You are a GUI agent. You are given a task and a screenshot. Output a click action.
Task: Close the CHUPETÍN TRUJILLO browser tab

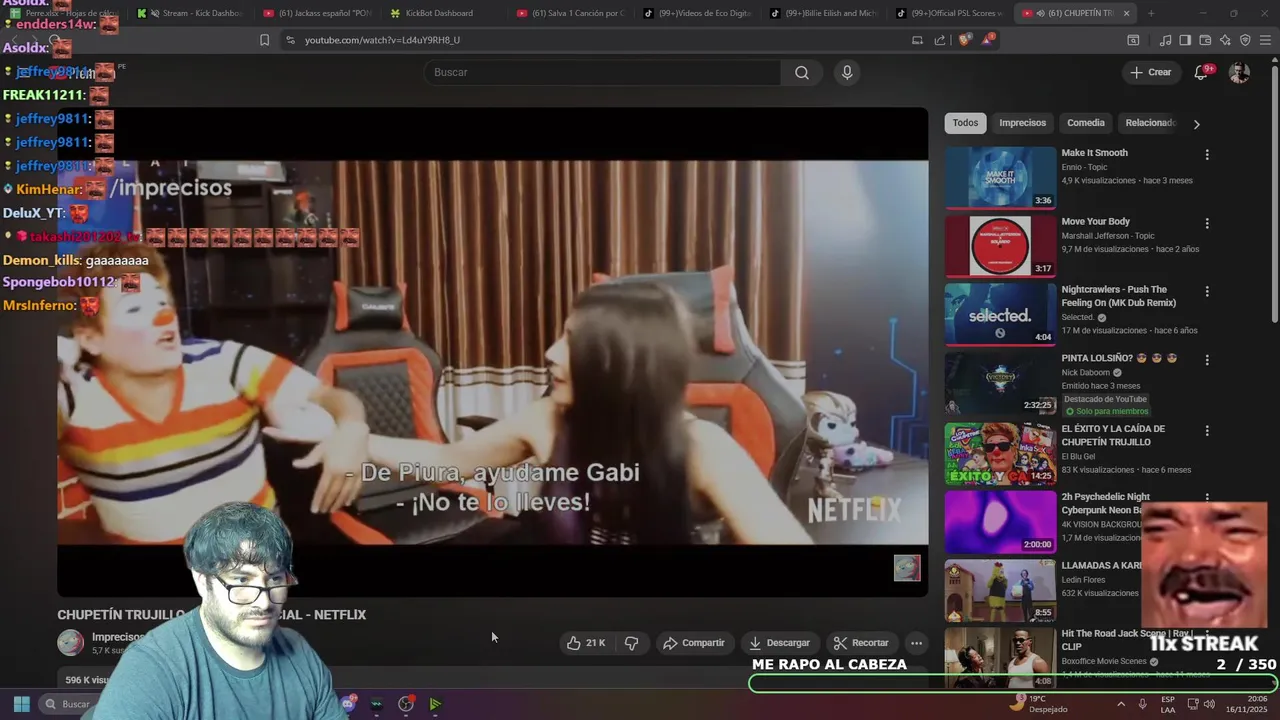click(1126, 13)
